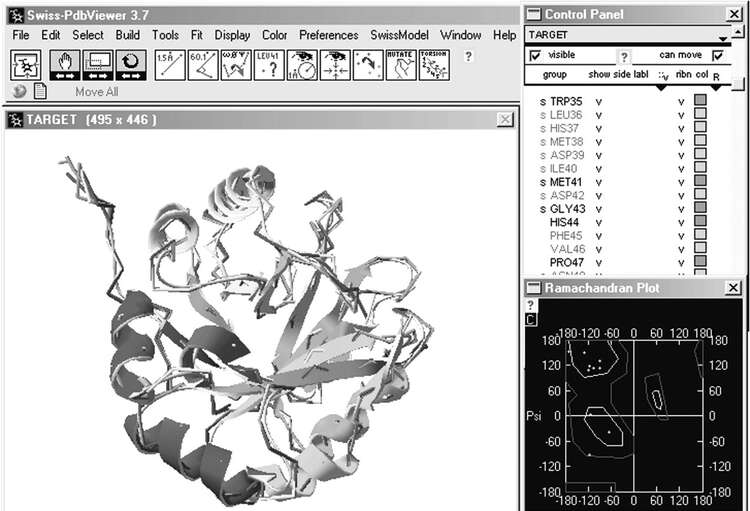Click the LEU41 residue identify tool
This screenshot has height=511, width=750.
tap(267, 65)
